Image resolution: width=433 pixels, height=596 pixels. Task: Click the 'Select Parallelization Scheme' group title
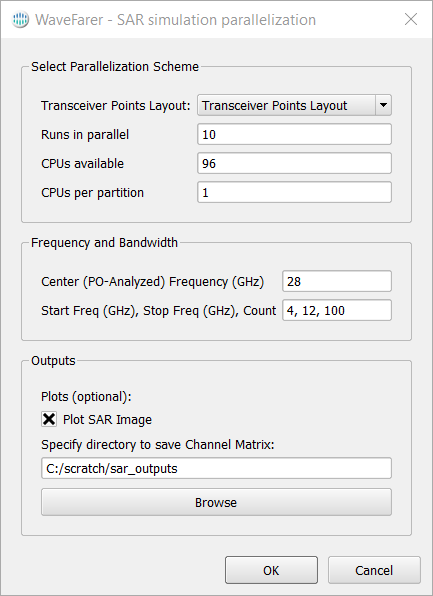pos(115,67)
